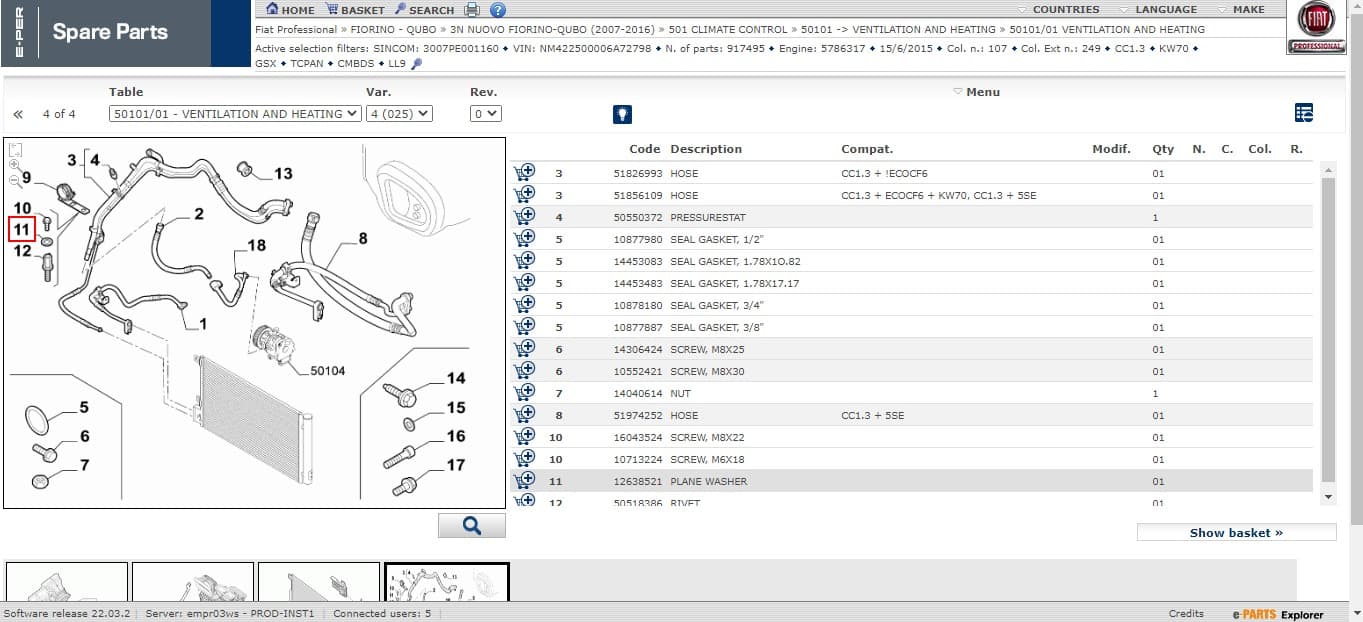Image resolution: width=1363 pixels, height=622 pixels.
Task: Add seal gasket 14453083 to basket
Action: point(524,260)
